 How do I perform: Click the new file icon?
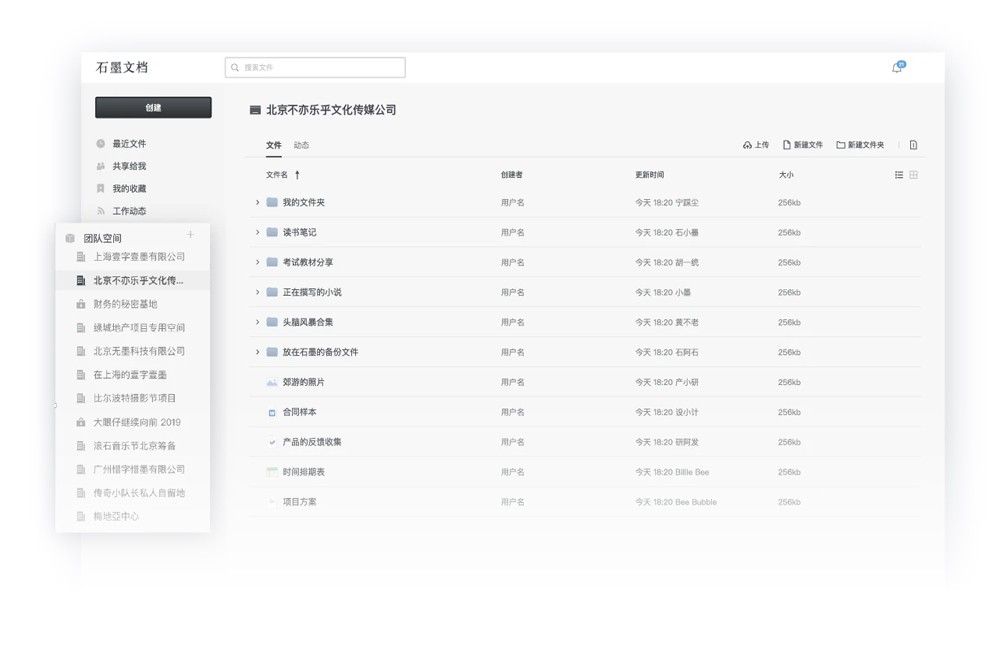point(787,145)
